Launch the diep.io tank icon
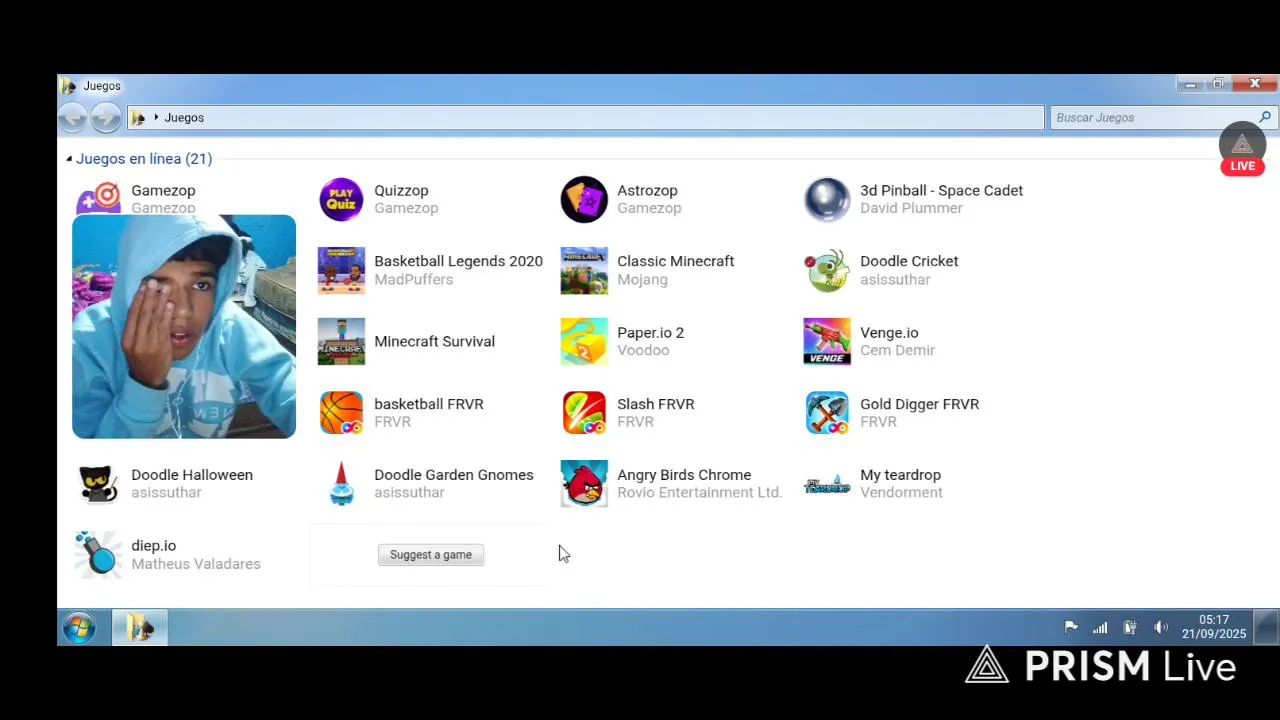1280x720 pixels. pyautogui.click(x=98, y=554)
